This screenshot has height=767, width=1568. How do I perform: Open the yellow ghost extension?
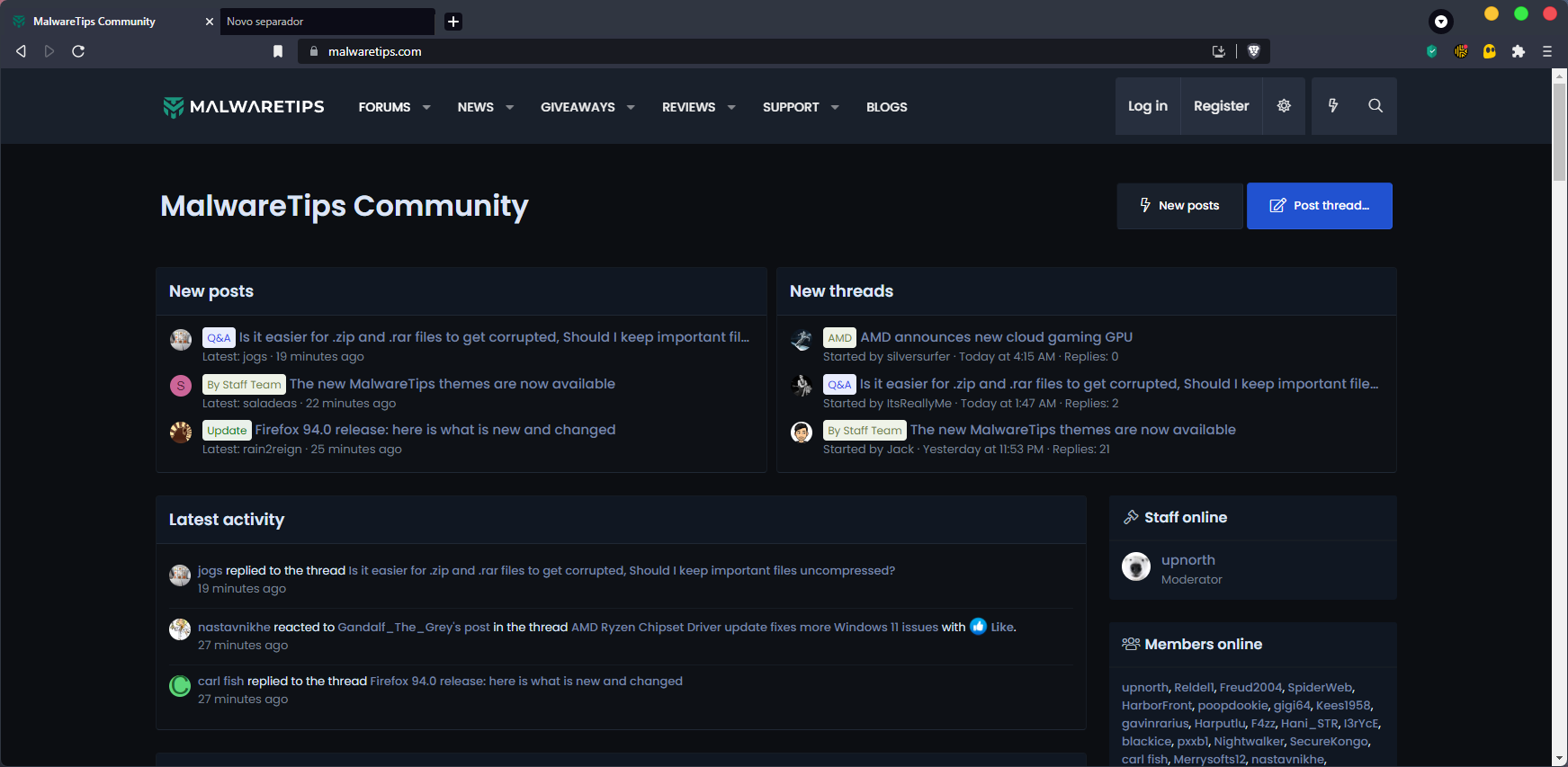(1490, 51)
